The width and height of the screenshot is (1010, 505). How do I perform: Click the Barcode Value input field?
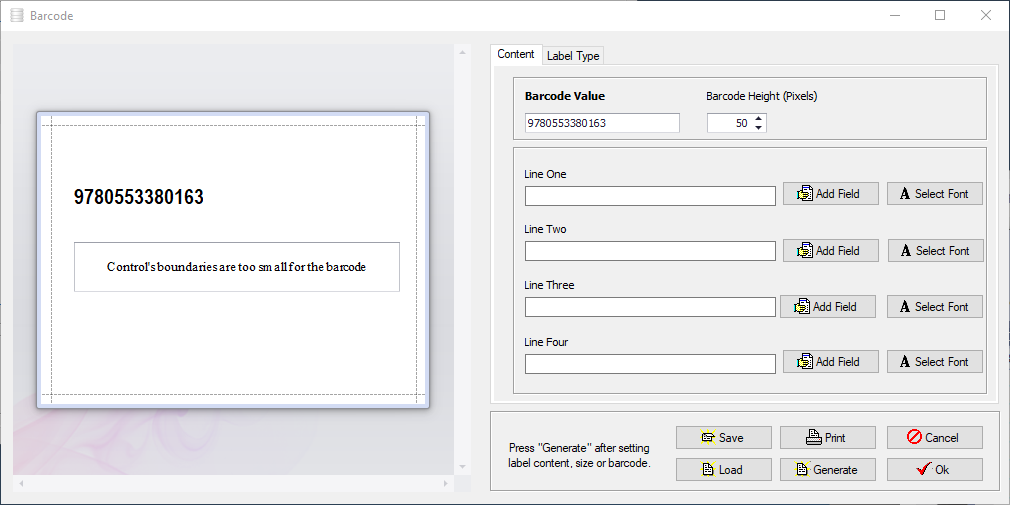pyautogui.click(x=602, y=123)
